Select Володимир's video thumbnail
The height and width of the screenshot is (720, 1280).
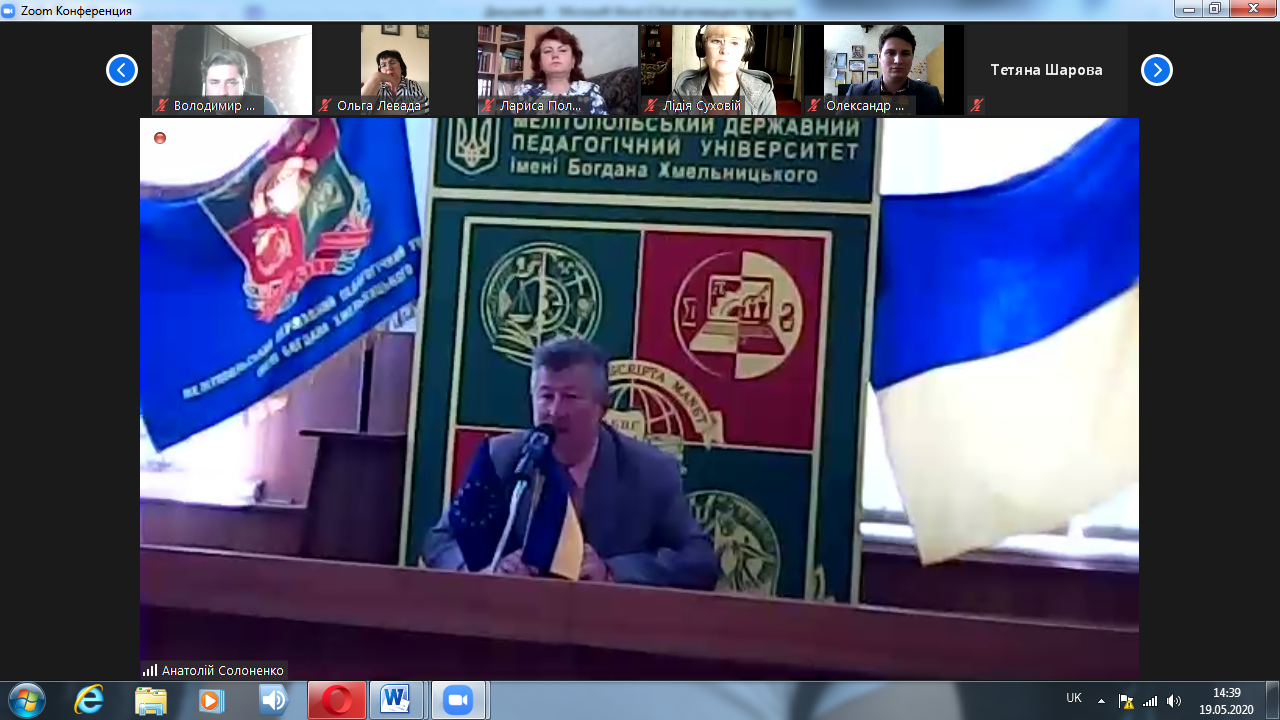(x=232, y=68)
